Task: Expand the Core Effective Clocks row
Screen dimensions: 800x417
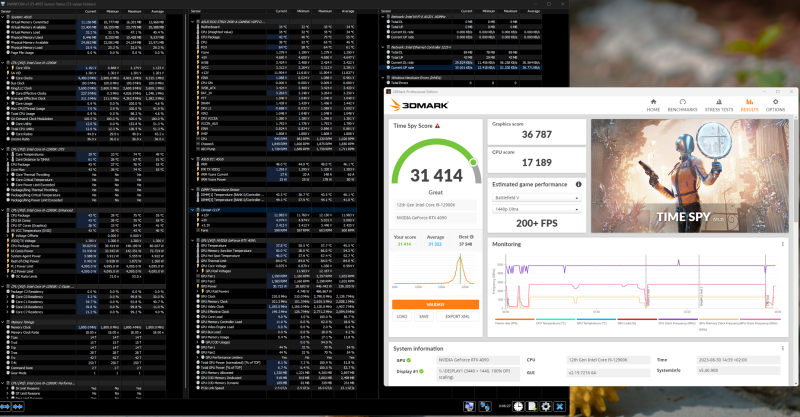Action: tap(8, 93)
